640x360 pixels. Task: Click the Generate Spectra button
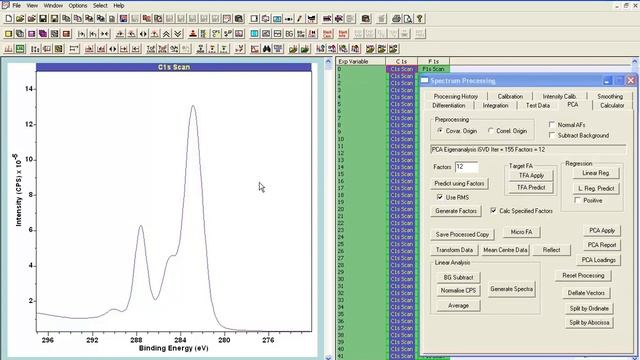[x=511, y=289]
